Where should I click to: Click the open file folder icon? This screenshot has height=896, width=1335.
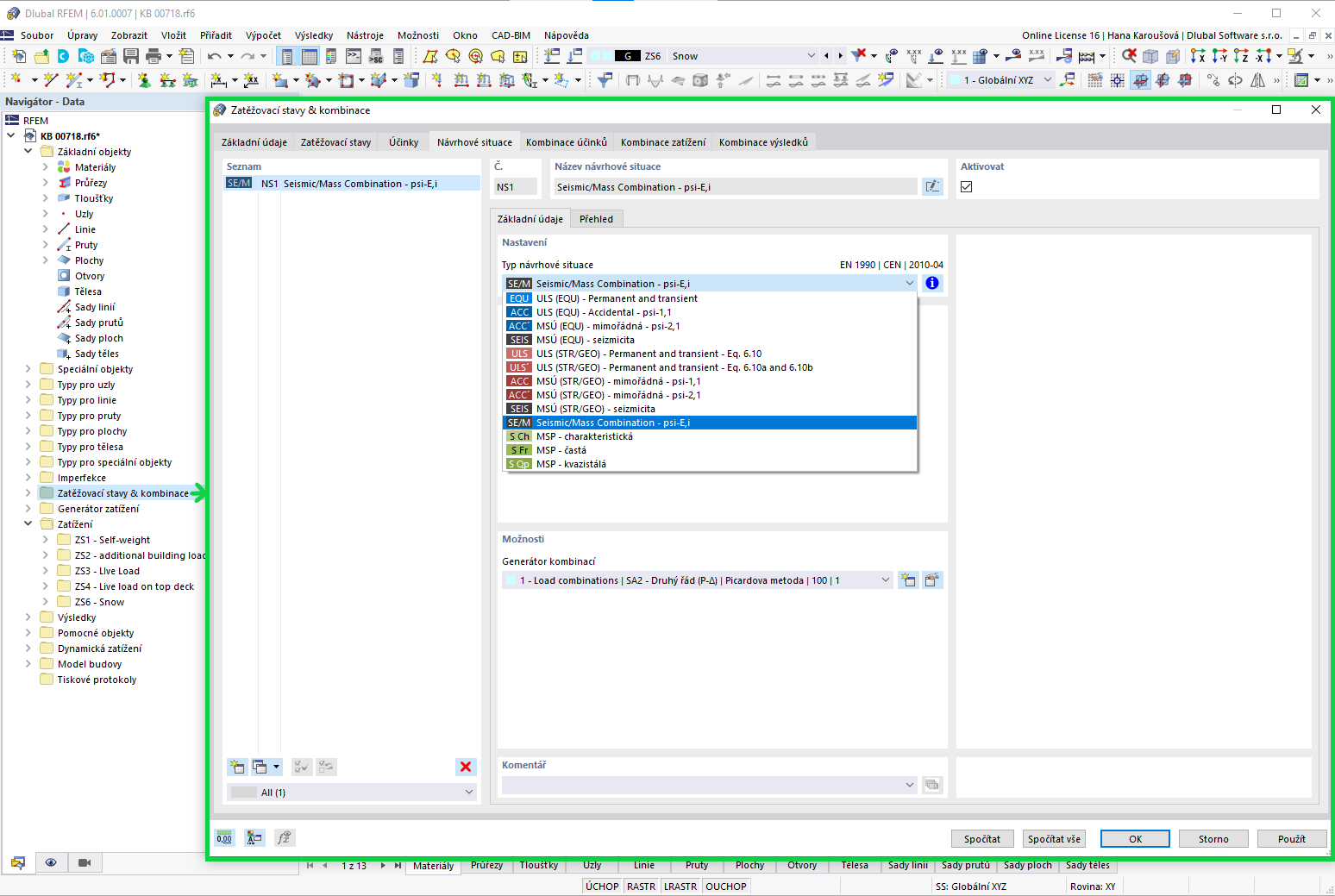click(x=41, y=56)
